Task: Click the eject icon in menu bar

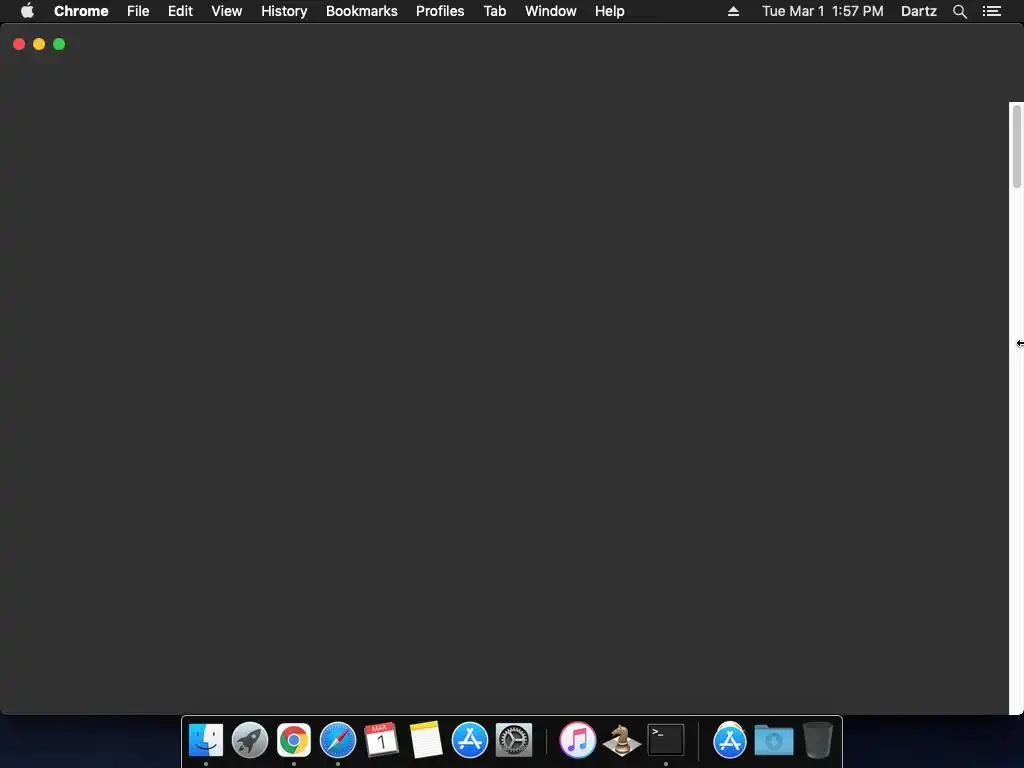Action: click(x=733, y=11)
